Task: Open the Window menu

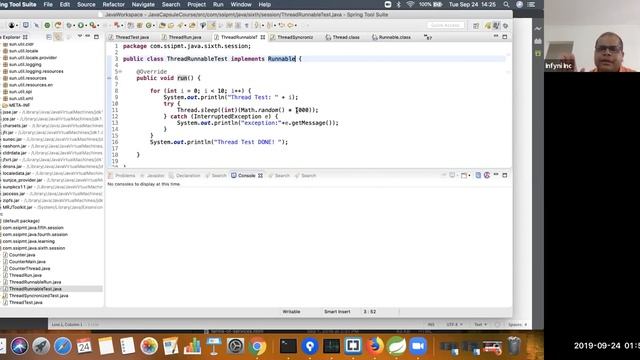Action: coord(241,4)
